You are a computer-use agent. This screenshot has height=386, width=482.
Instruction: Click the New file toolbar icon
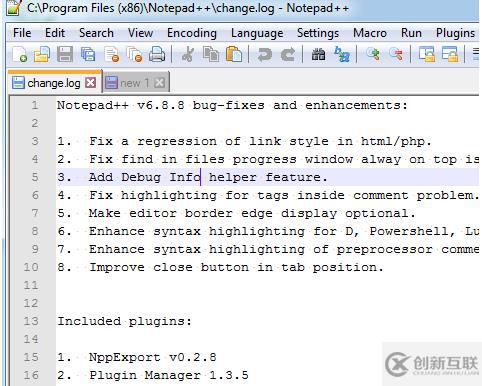[x=19, y=54]
